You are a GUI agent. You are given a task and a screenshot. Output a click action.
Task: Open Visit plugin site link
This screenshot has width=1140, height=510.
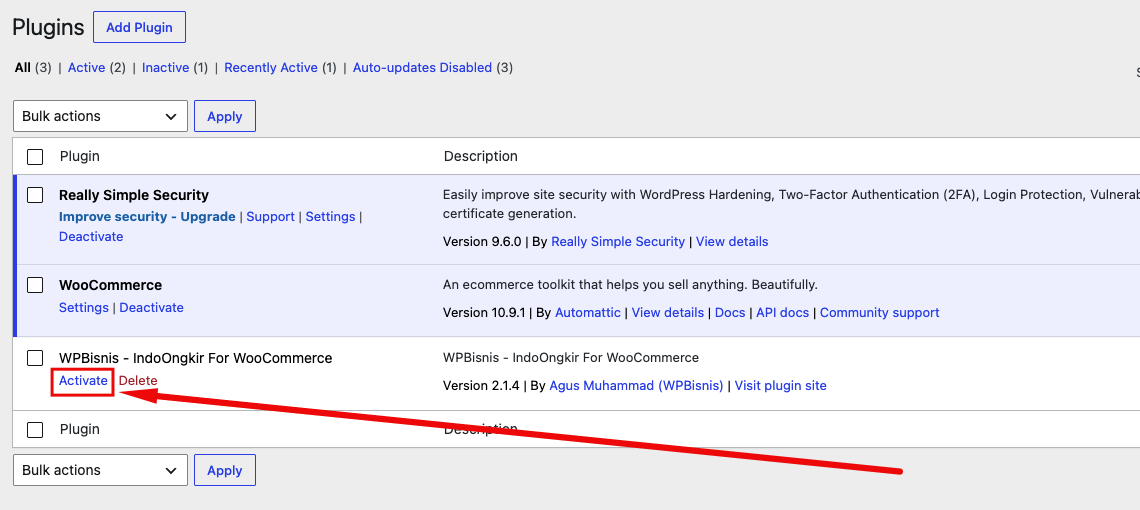point(781,386)
